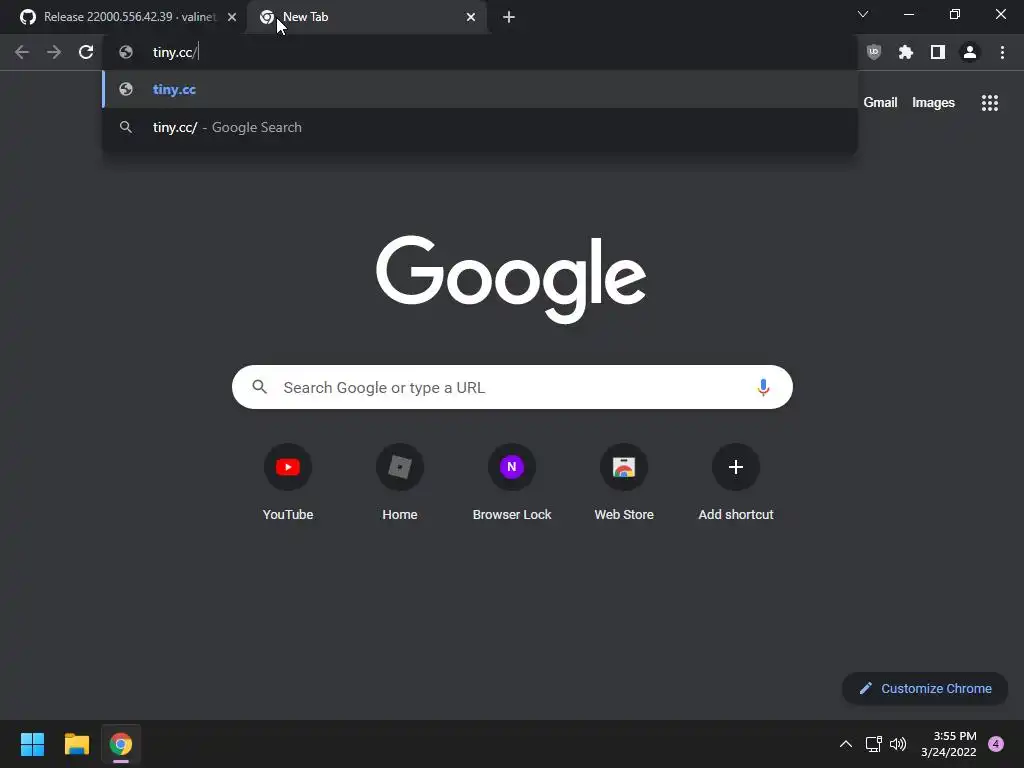Open the Google apps grid
This screenshot has height=768, width=1024.
990,103
